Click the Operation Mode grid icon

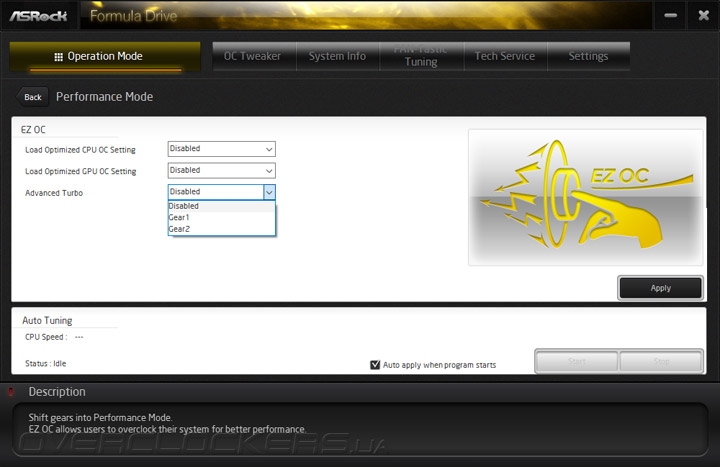tap(58, 57)
